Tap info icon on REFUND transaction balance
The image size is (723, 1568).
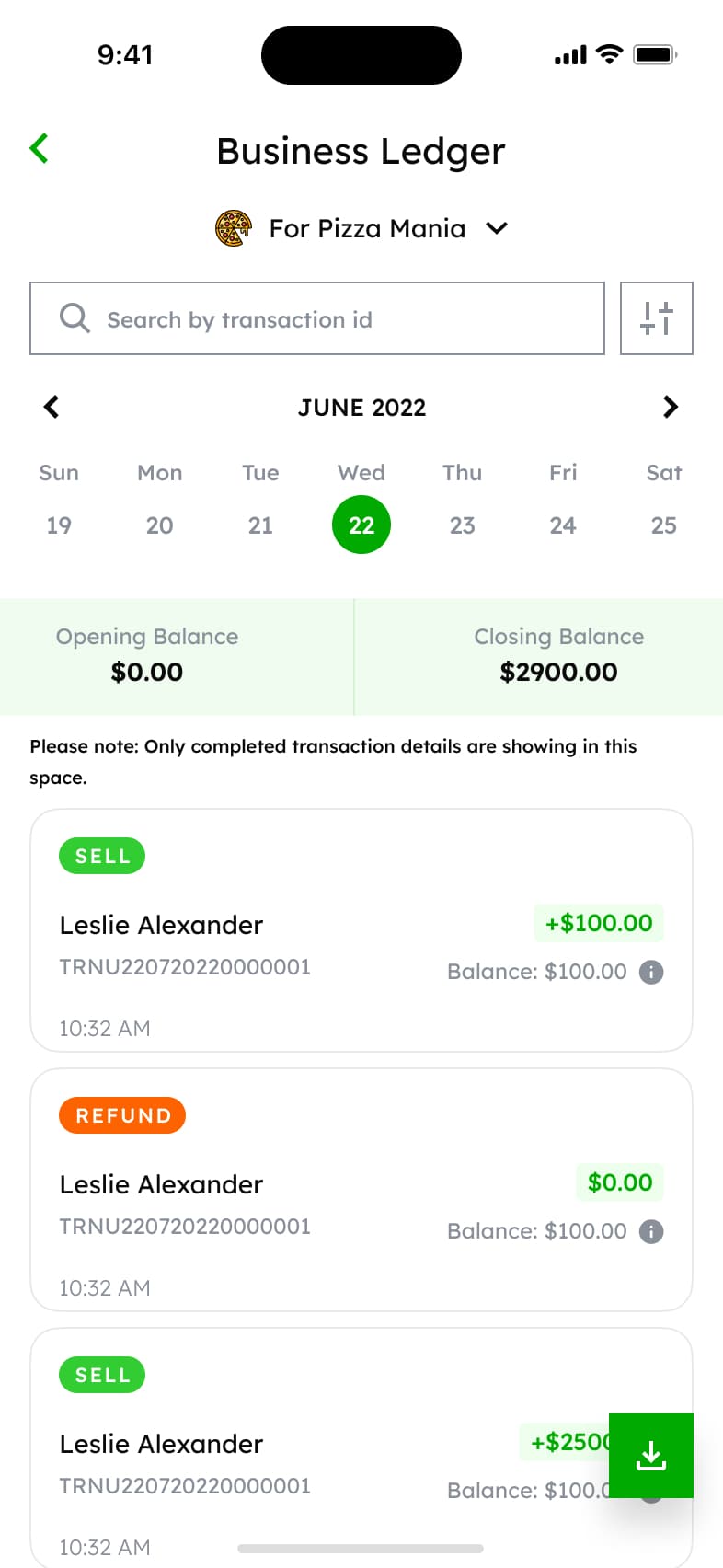click(651, 1231)
